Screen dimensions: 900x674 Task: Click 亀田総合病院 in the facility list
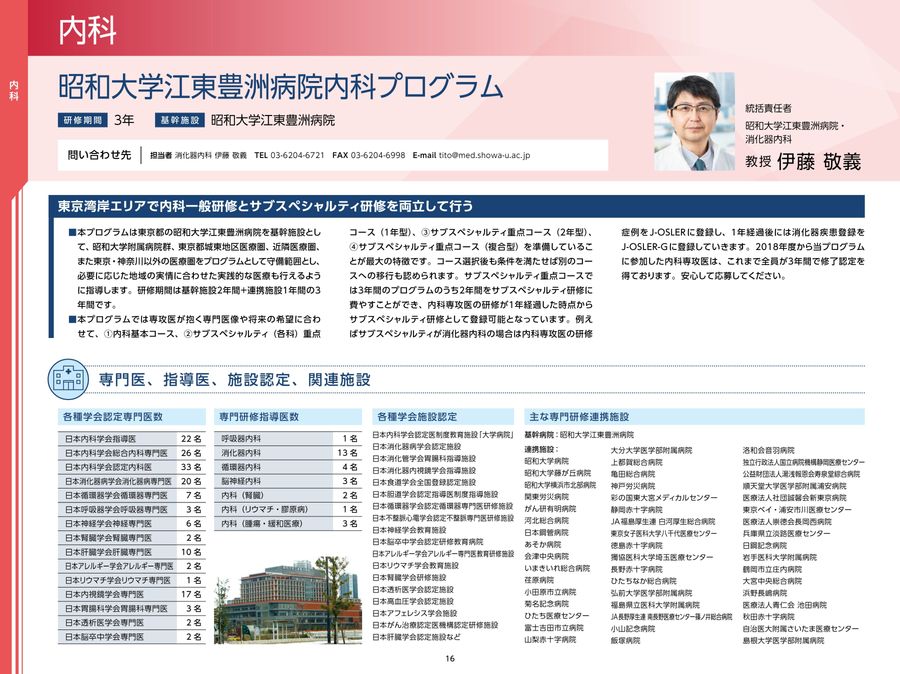click(633, 474)
